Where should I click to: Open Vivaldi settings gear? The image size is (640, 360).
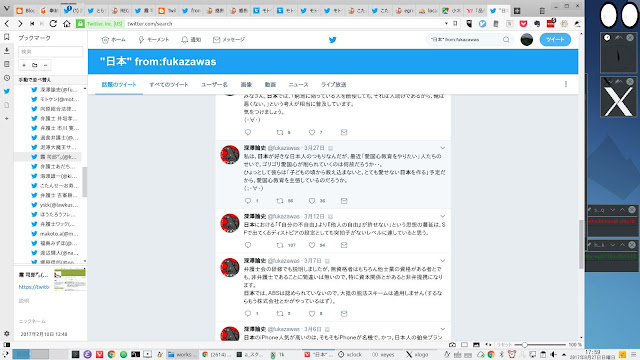(x=7, y=333)
